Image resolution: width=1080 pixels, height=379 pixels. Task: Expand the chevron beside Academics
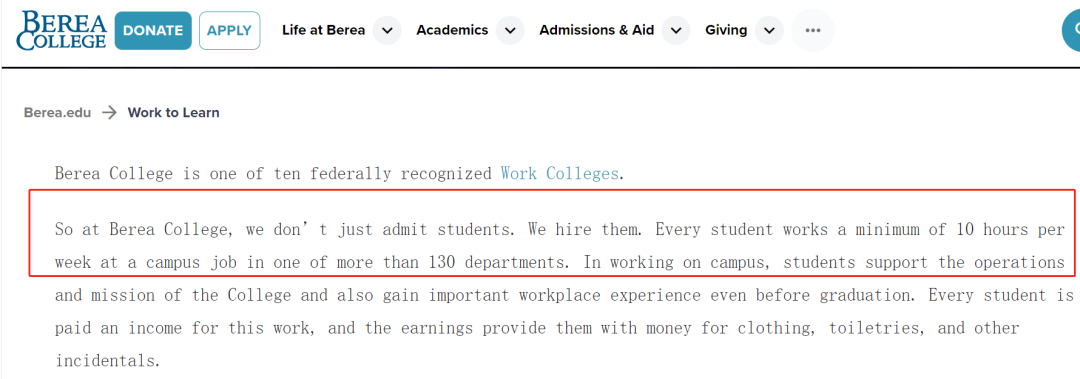point(510,30)
